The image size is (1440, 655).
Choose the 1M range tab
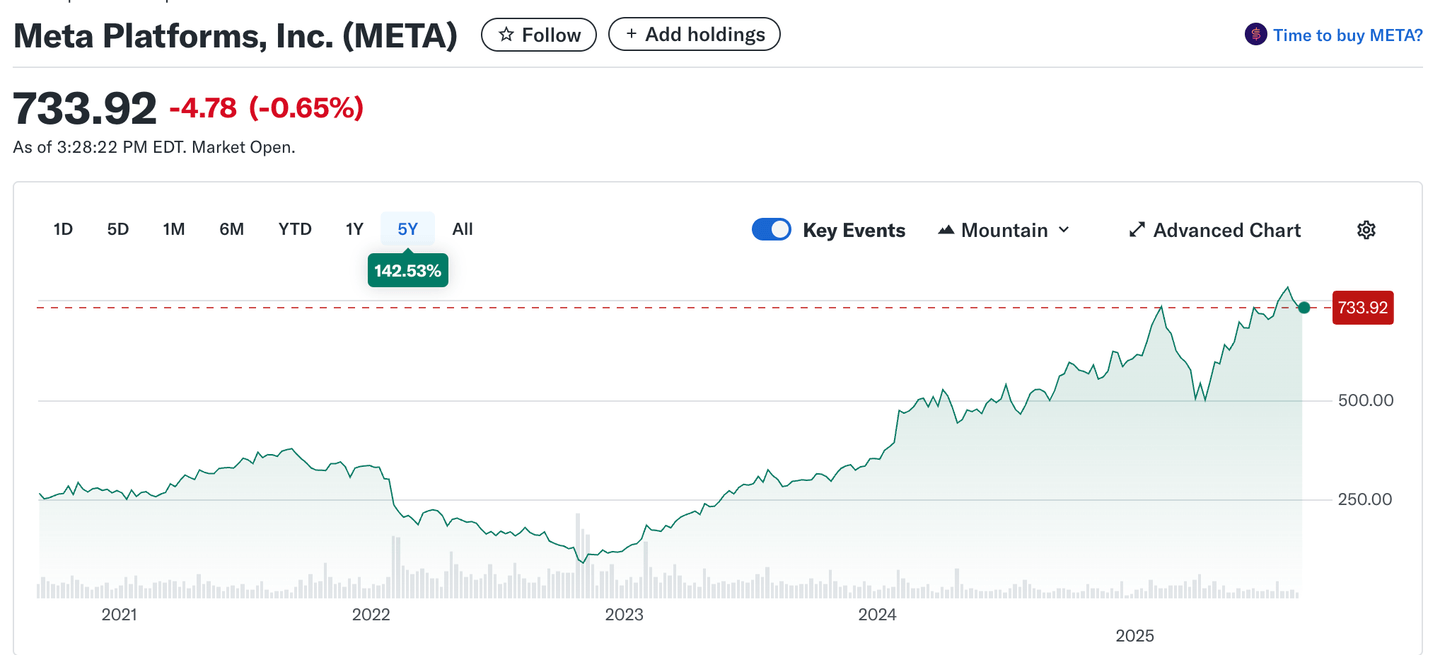tap(174, 229)
